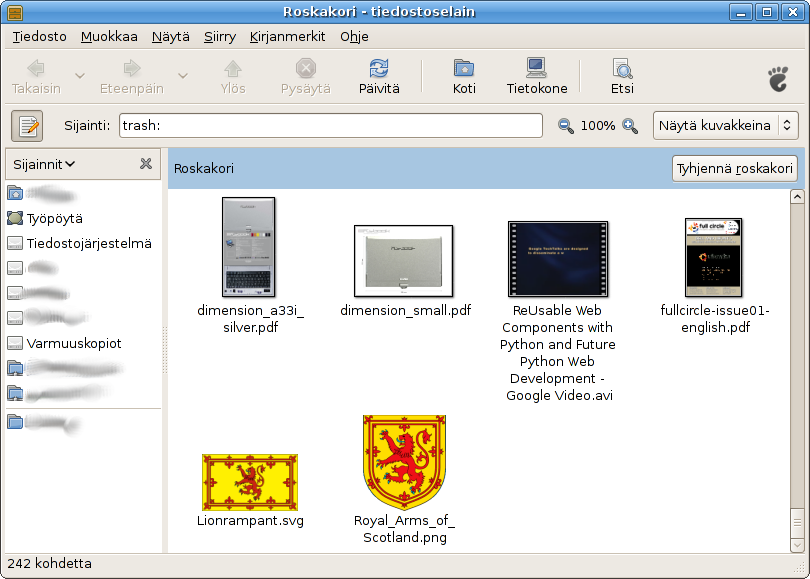
Task: Open the Näytä kuvakkeina view dropdown
Action: pyautogui.click(x=725, y=126)
